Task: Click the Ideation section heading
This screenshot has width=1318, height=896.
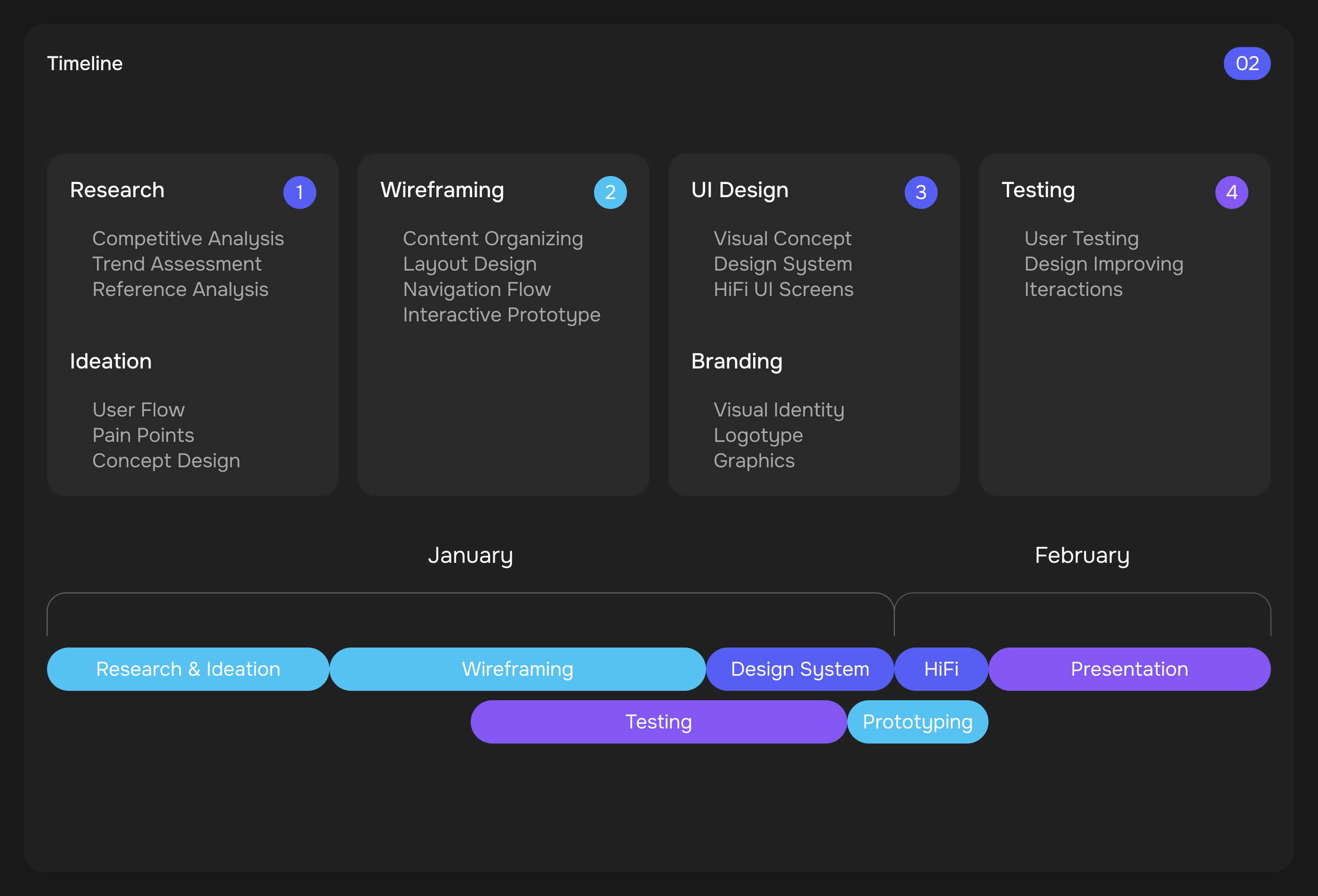Action: [x=111, y=361]
